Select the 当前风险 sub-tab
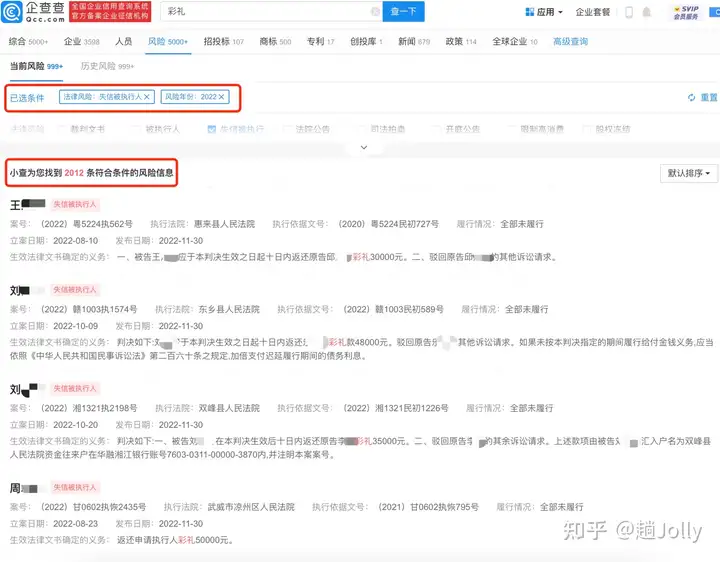The height and width of the screenshot is (562, 720). 36,66
